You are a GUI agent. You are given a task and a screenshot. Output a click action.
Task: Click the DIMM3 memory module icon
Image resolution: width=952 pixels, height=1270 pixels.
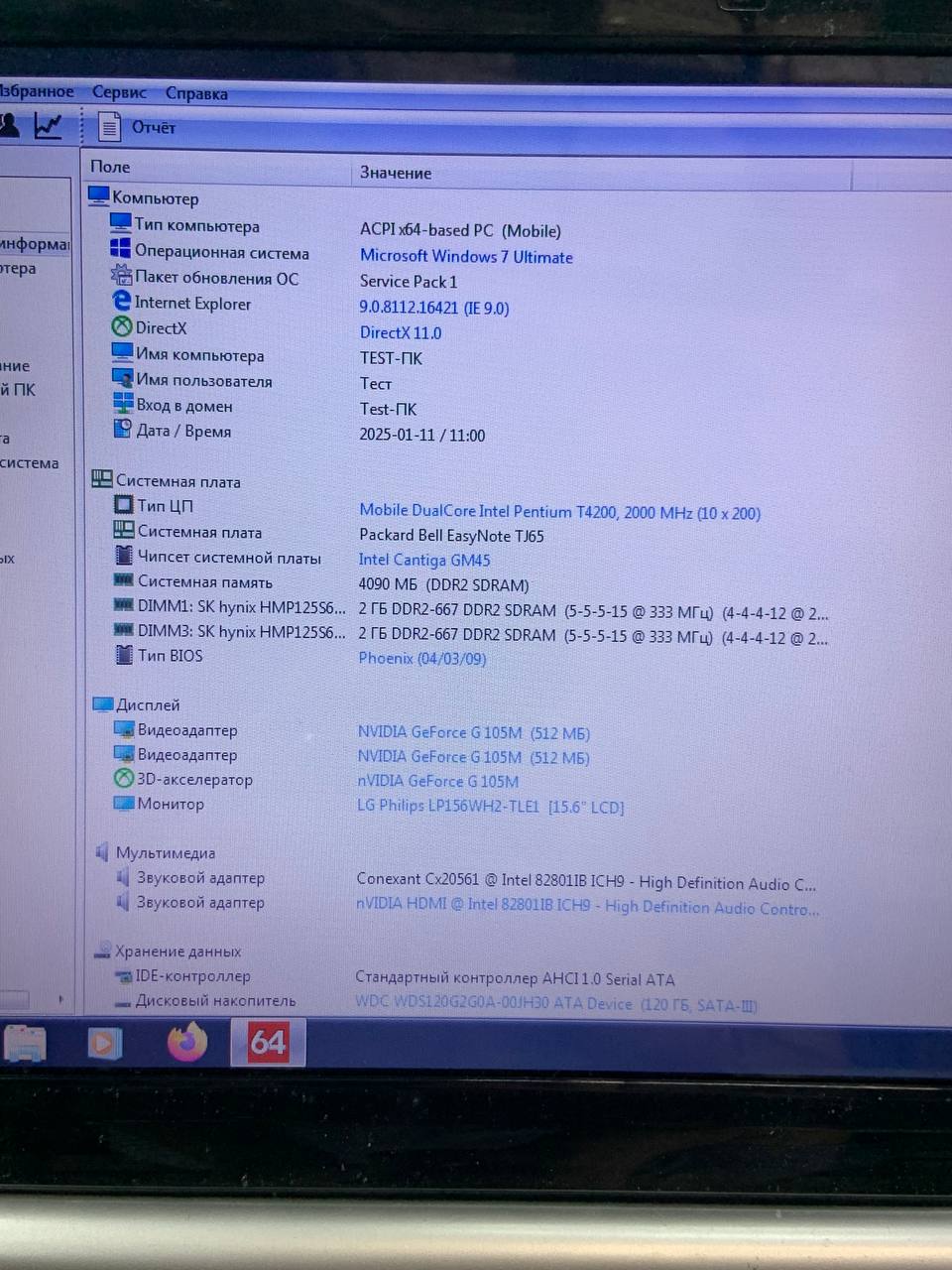[x=124, y=629]
